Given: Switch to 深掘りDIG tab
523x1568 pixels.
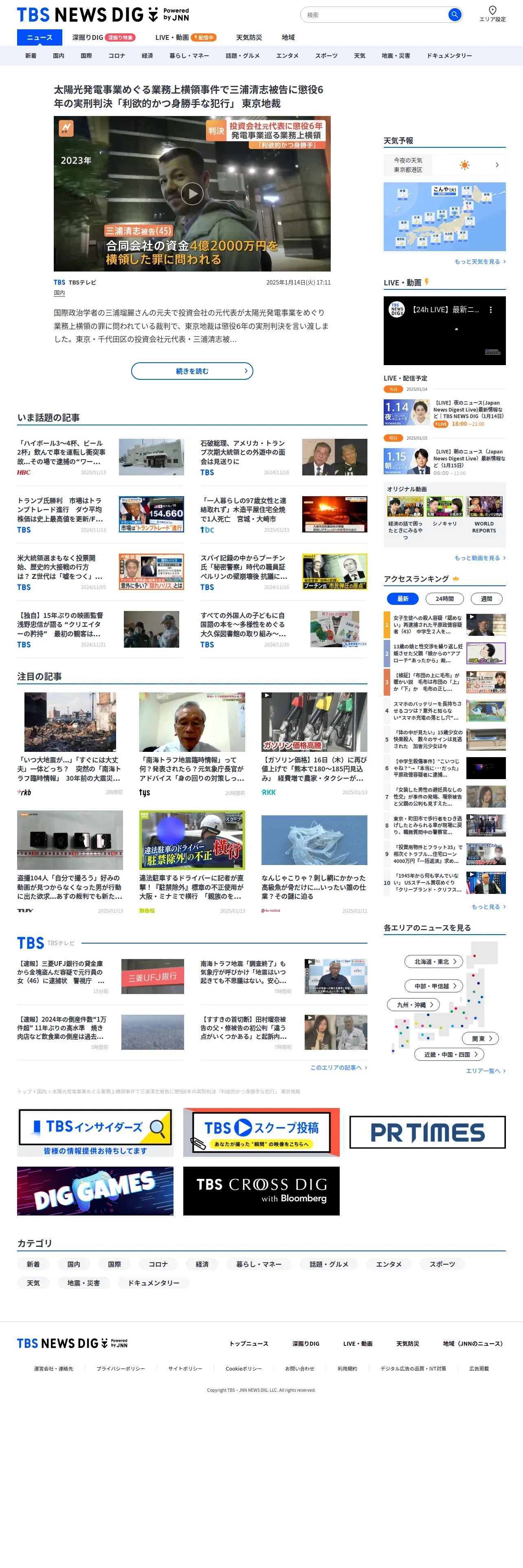Looking at the screenshot, I should 103,38.
